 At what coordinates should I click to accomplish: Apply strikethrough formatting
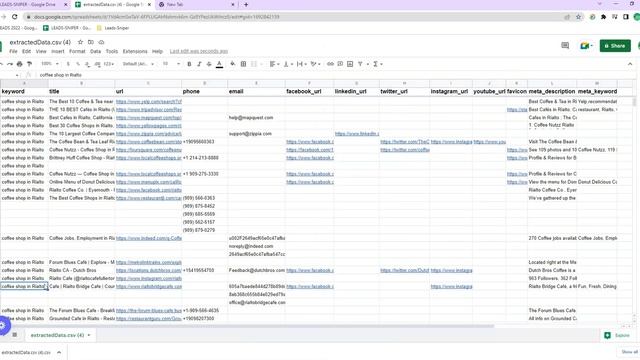point(209,64)
